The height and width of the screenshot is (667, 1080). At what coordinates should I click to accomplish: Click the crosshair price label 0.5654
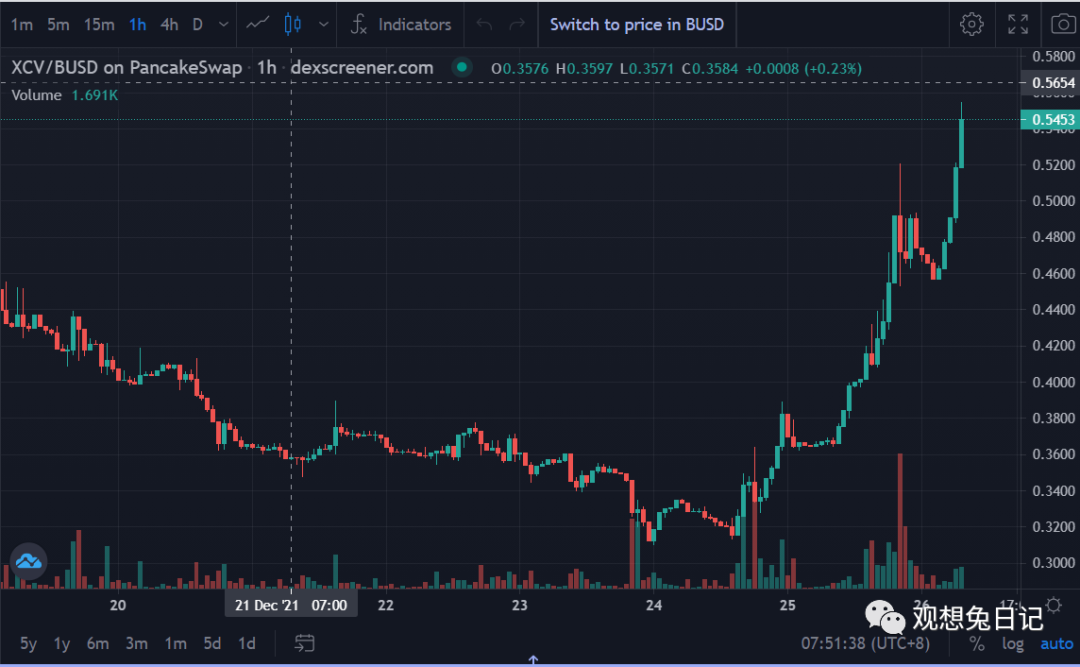1052,83
